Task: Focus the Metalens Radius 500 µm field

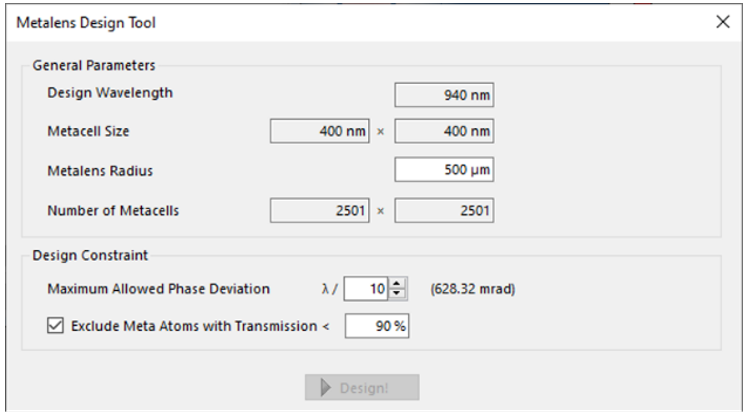Action: coord(444,169)
